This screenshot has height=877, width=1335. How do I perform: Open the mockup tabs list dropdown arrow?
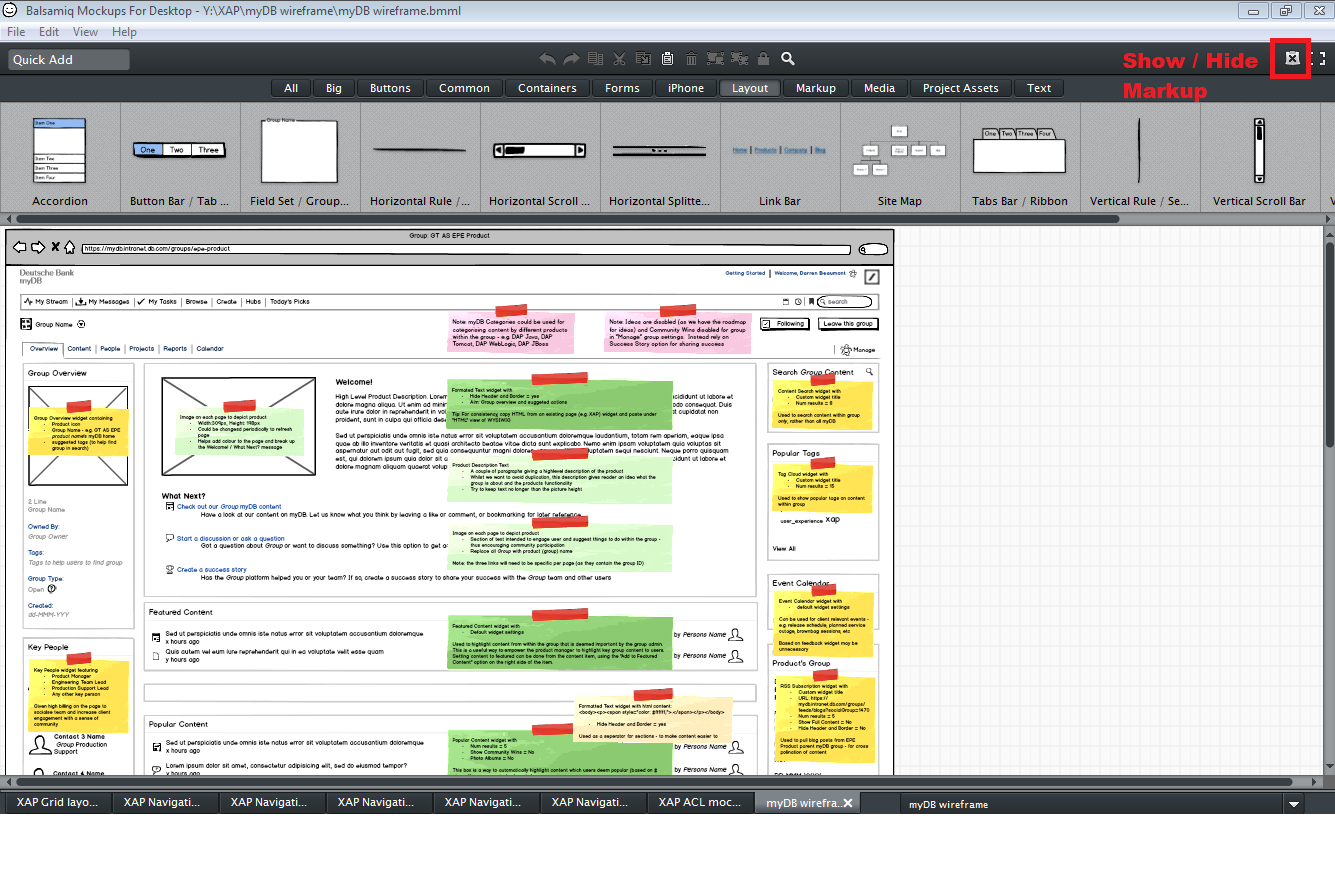(1294, 804)
